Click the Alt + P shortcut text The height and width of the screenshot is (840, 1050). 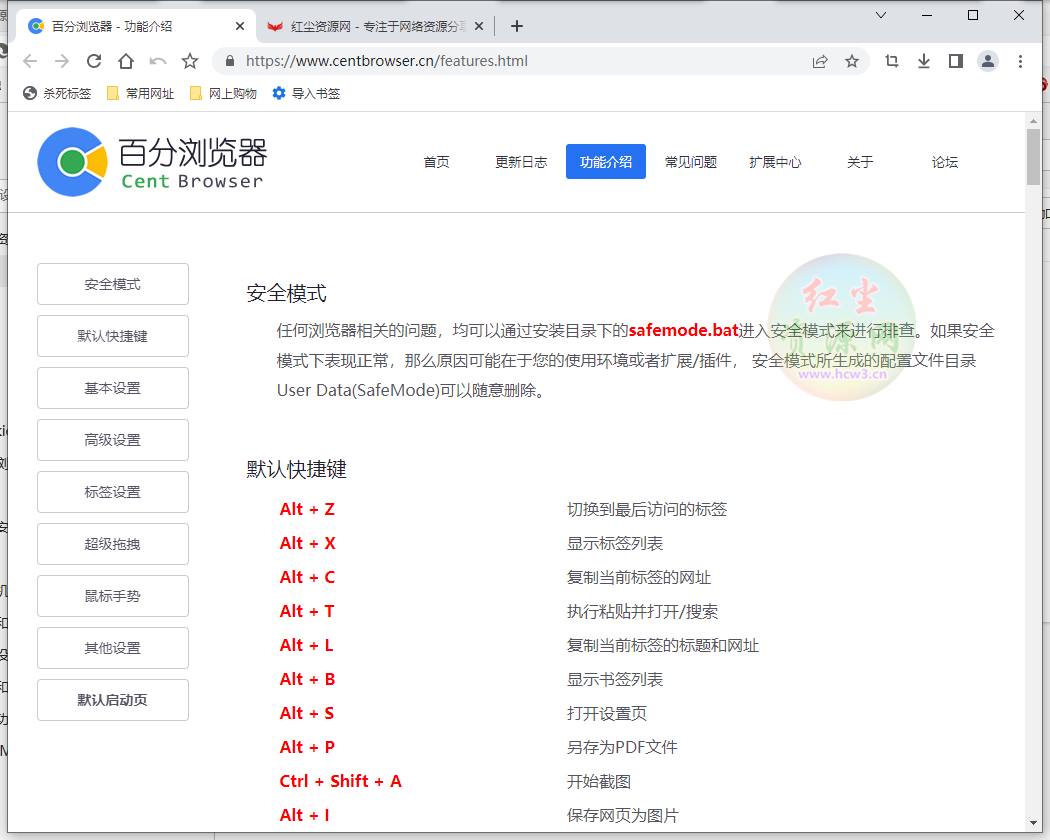(x=307, y=747)
